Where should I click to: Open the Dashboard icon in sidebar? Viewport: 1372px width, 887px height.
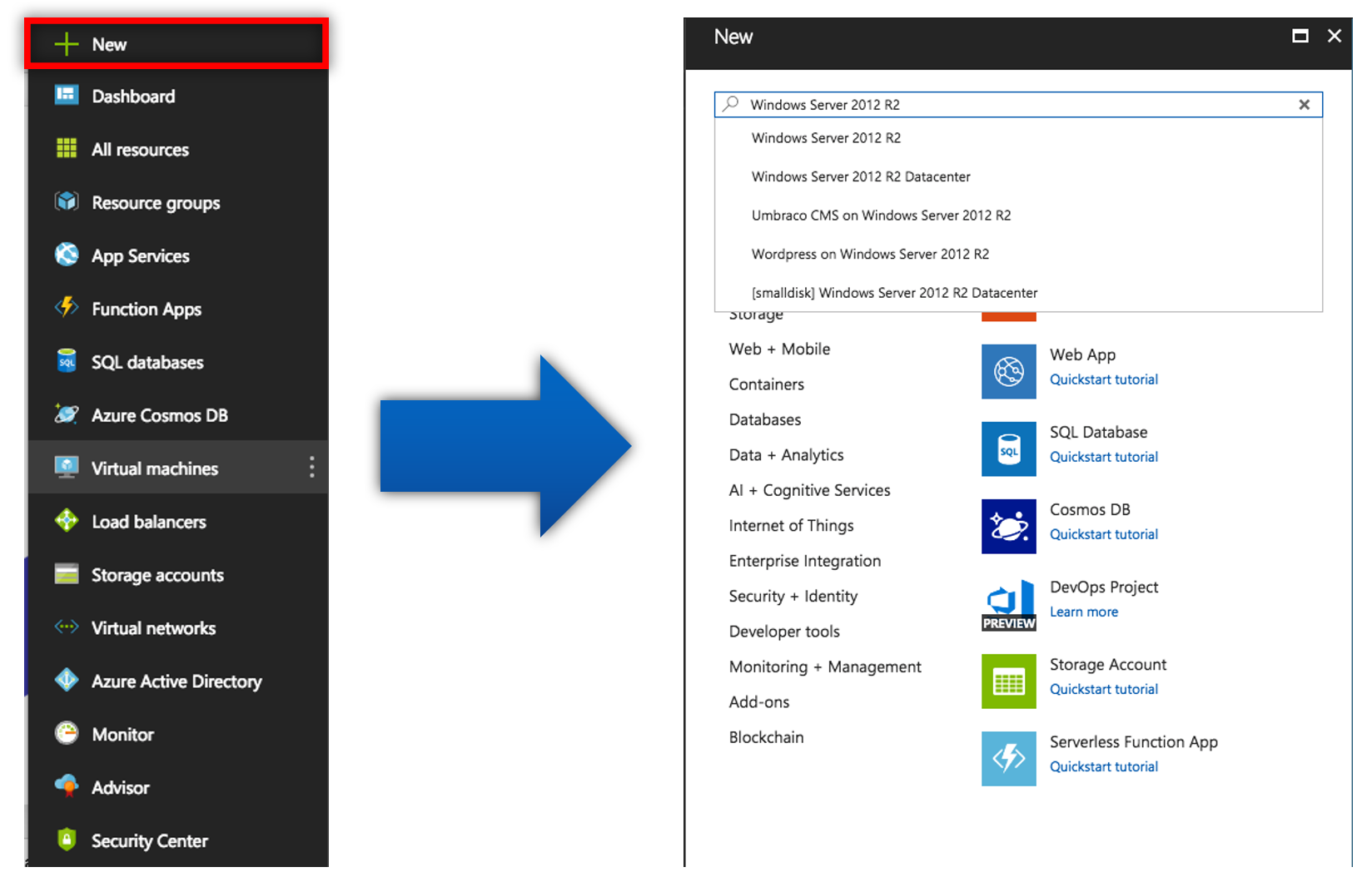pos(67,95)
